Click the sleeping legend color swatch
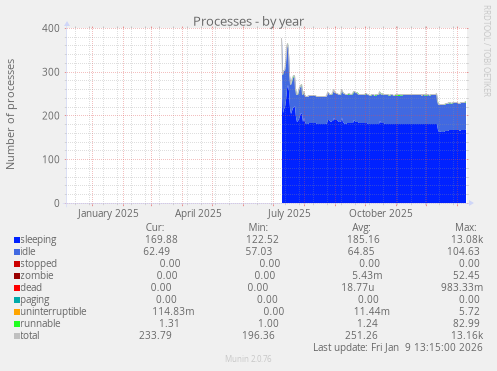Image resolution: width=497 pixels, height=371 pixels. (x=17, y=240)
